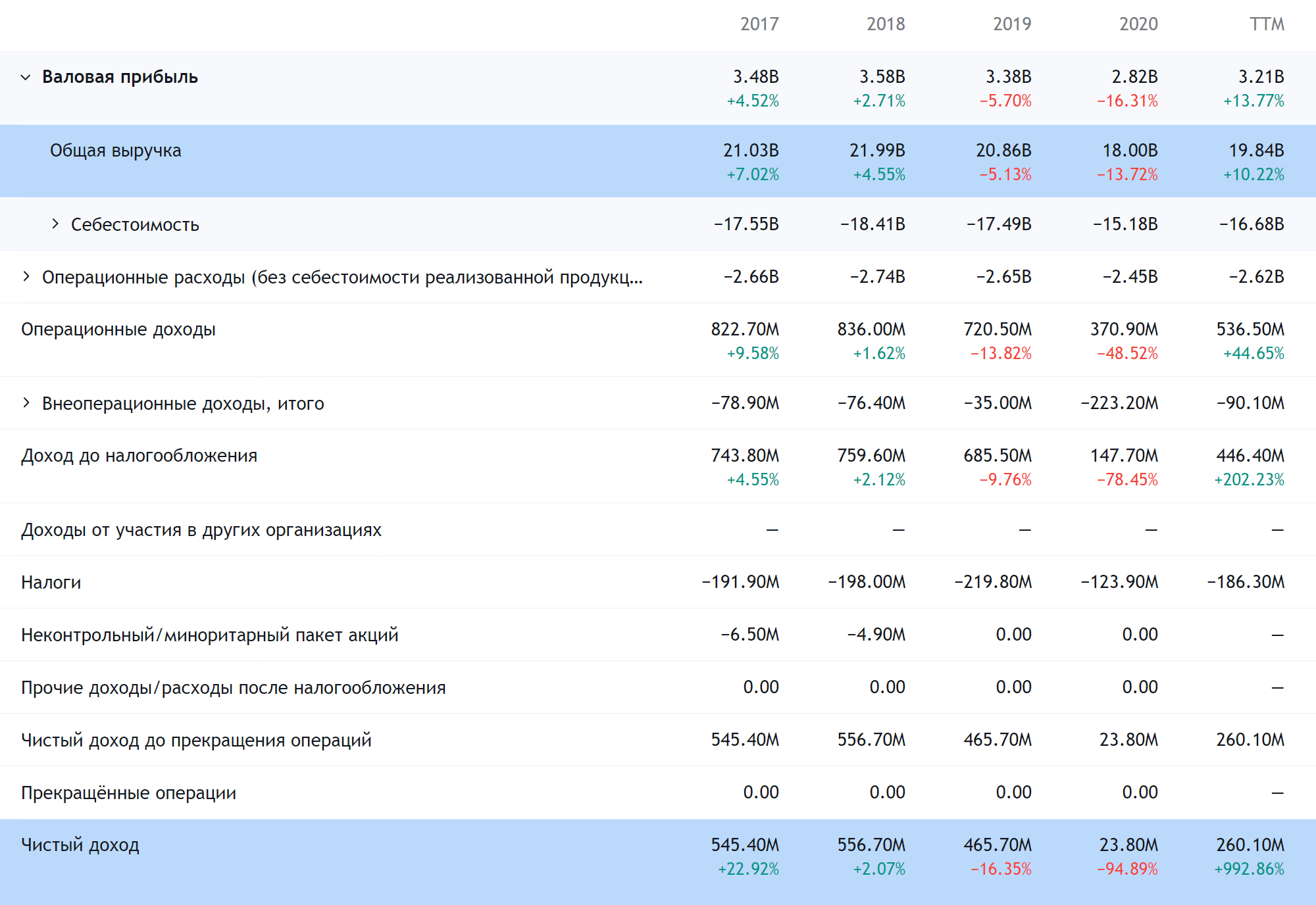Viewport: 1316px width, 905px height.
Task: Click gross profit value 2.82B
Action: [1135, 77]
